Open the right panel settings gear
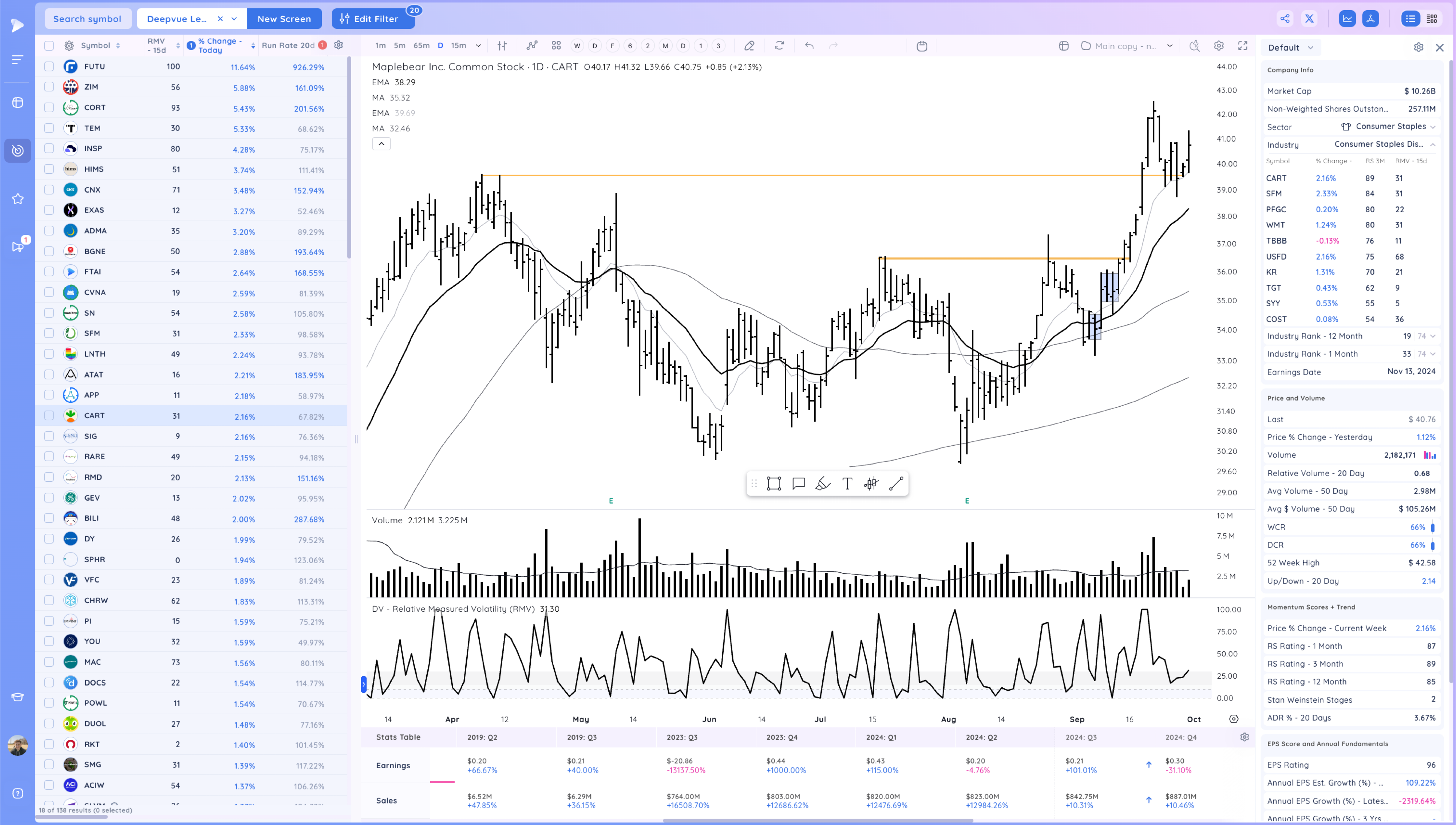Screen dimensions: 1456x825 1419,47
